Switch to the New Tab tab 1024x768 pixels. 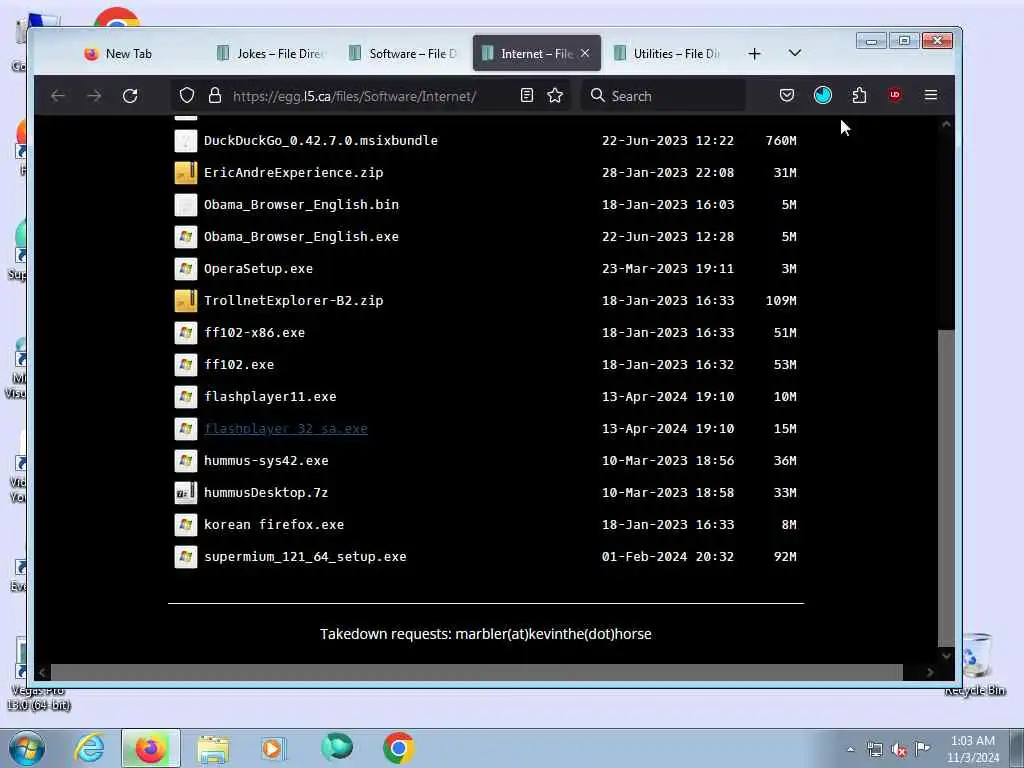pos(128,54)
